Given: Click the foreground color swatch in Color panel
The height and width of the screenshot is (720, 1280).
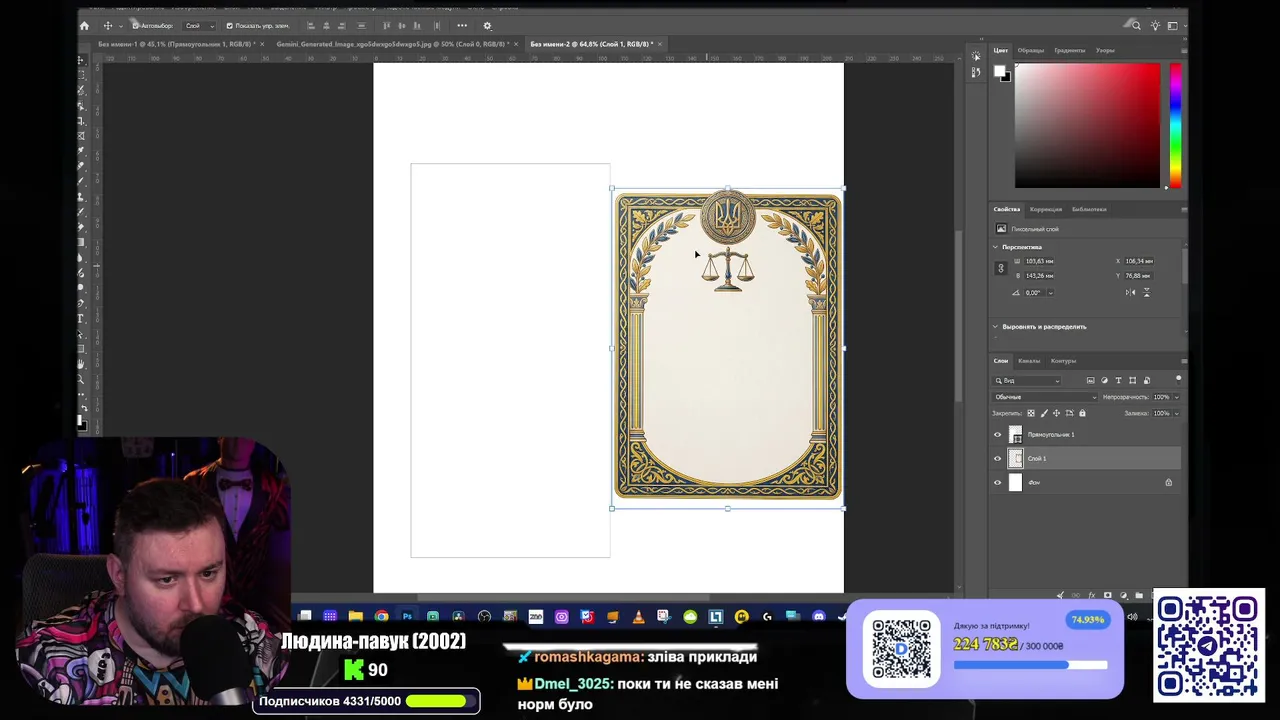Looking at the screenshot, I should 999,72.
